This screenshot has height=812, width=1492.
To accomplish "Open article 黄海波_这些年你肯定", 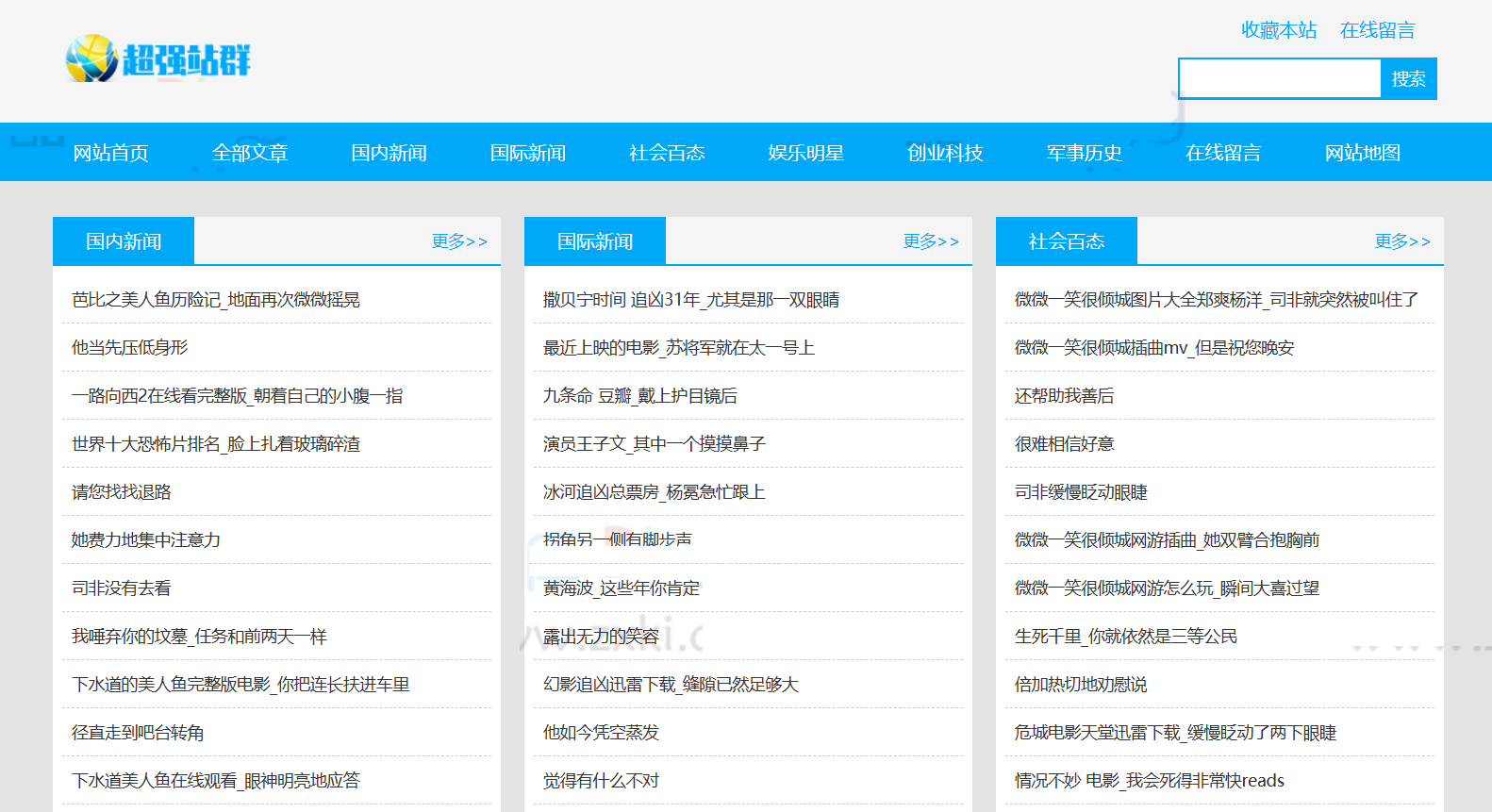I will tap(622, 588).
